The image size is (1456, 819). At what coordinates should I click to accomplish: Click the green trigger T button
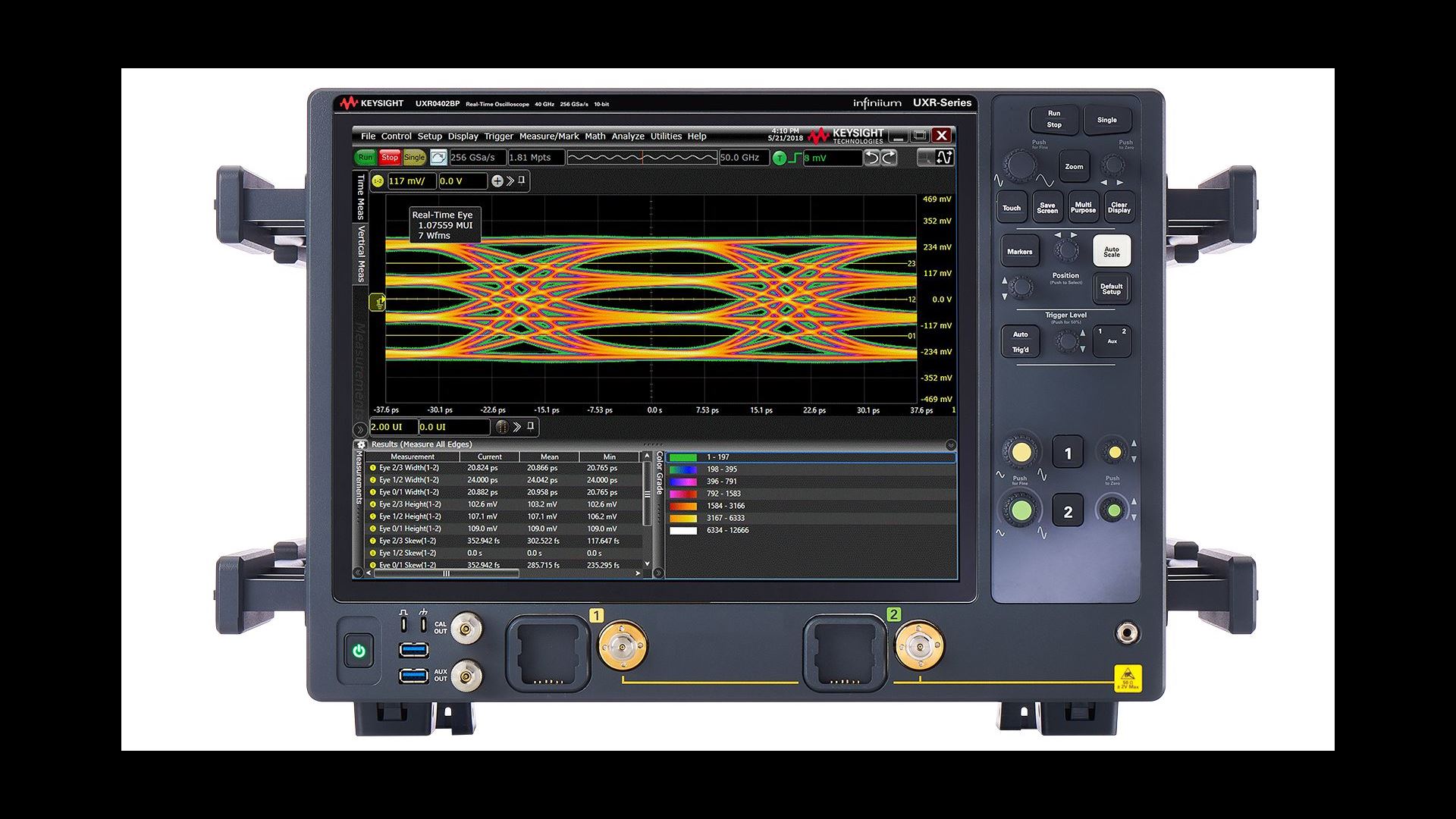pyautogui.click(x=779, y=158)
